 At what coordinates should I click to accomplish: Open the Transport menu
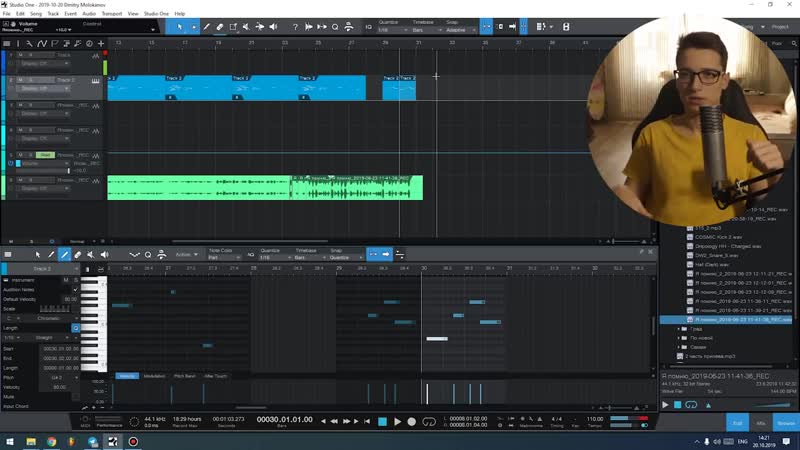pos(112,14)
